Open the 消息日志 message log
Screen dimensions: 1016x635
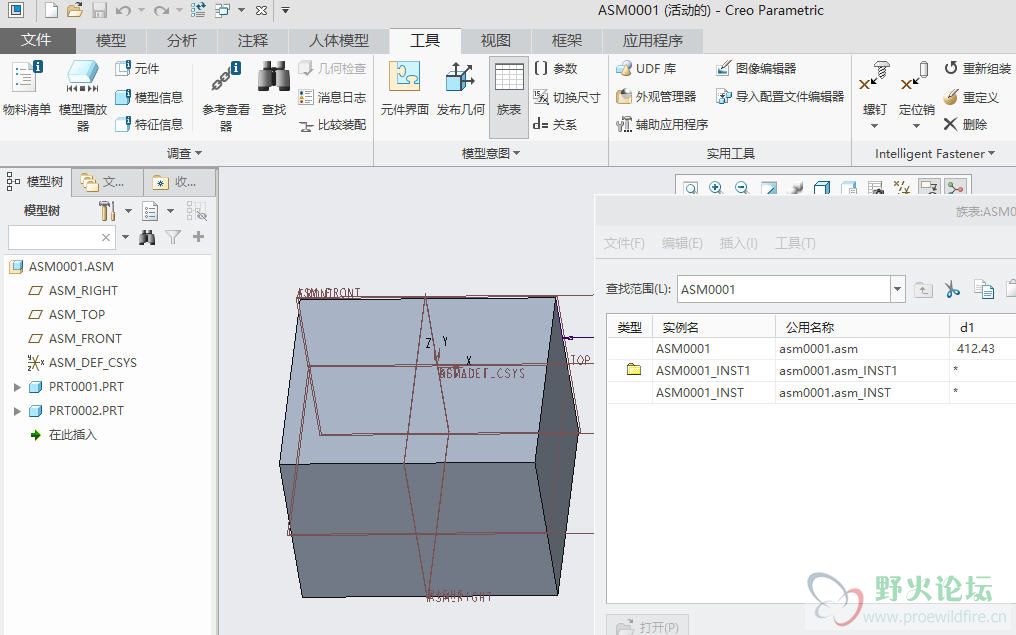point(332,97)
